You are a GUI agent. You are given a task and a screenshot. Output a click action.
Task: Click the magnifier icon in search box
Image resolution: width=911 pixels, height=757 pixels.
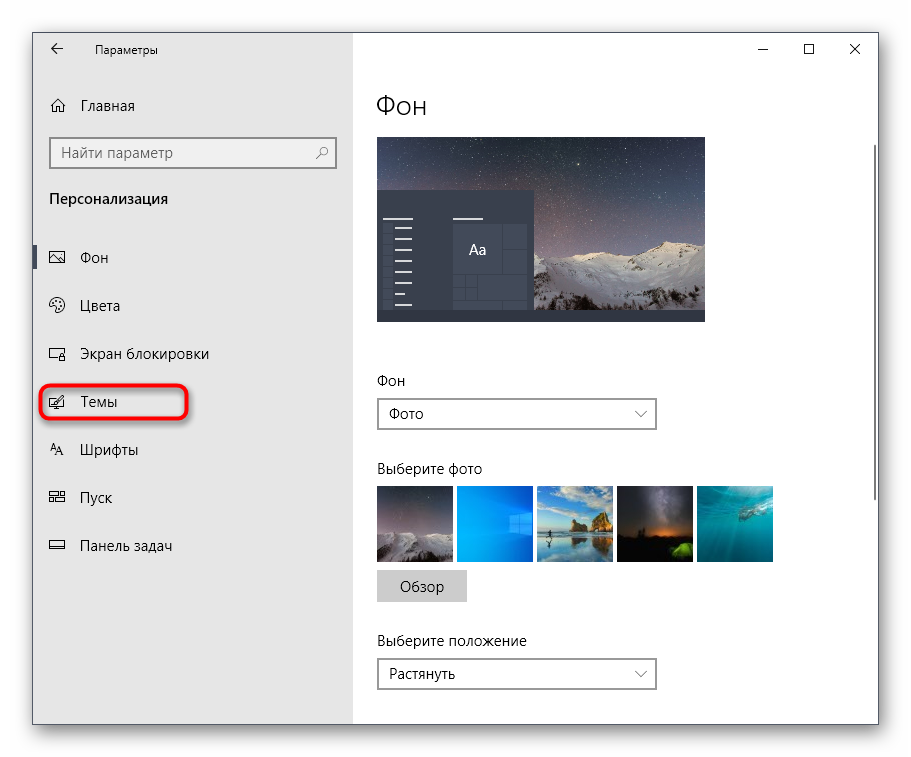pyautogui.click(x=322, y=153)
